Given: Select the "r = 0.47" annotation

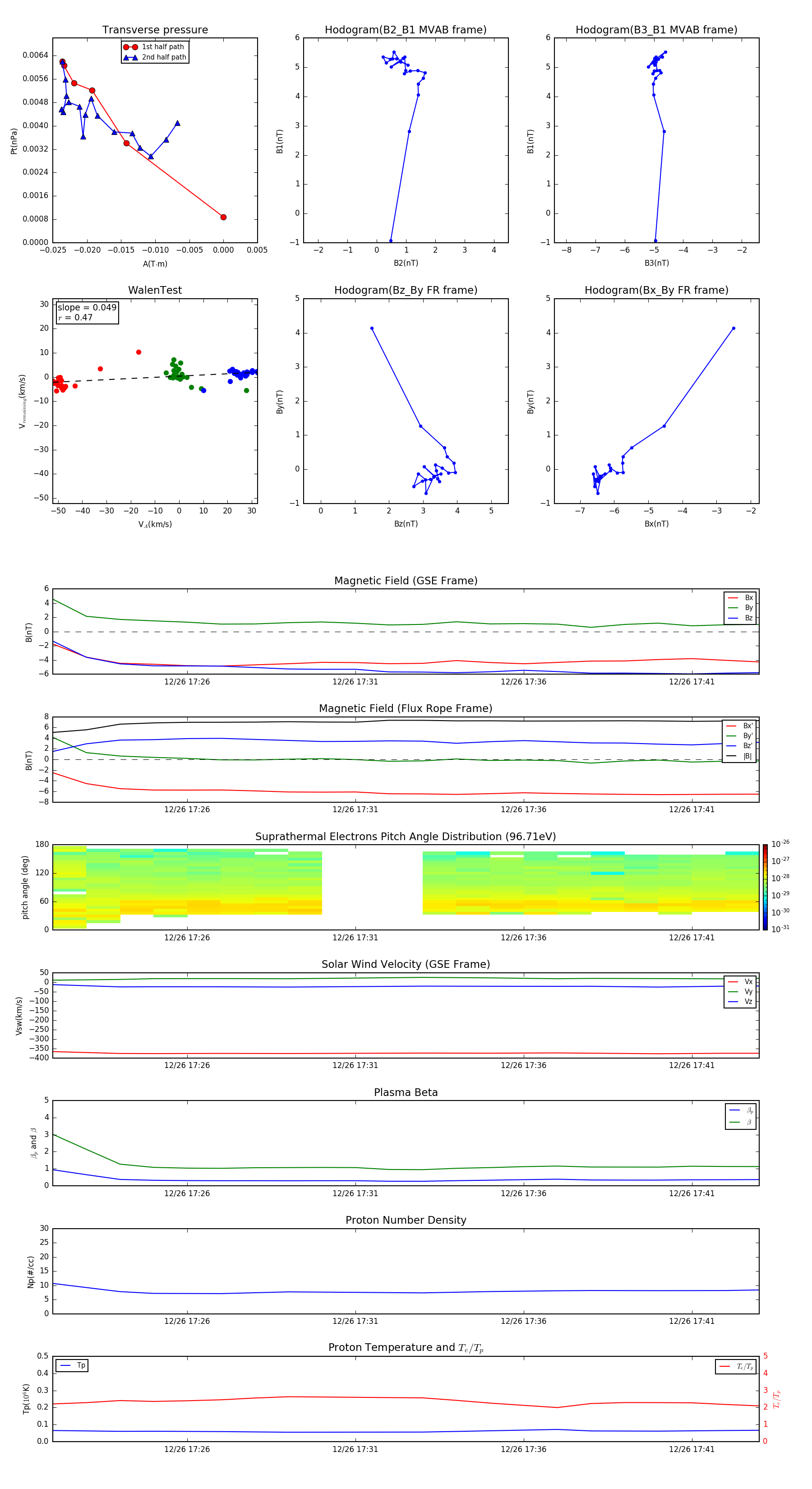Looking at the screenshot, I should (x=75, y=317).
